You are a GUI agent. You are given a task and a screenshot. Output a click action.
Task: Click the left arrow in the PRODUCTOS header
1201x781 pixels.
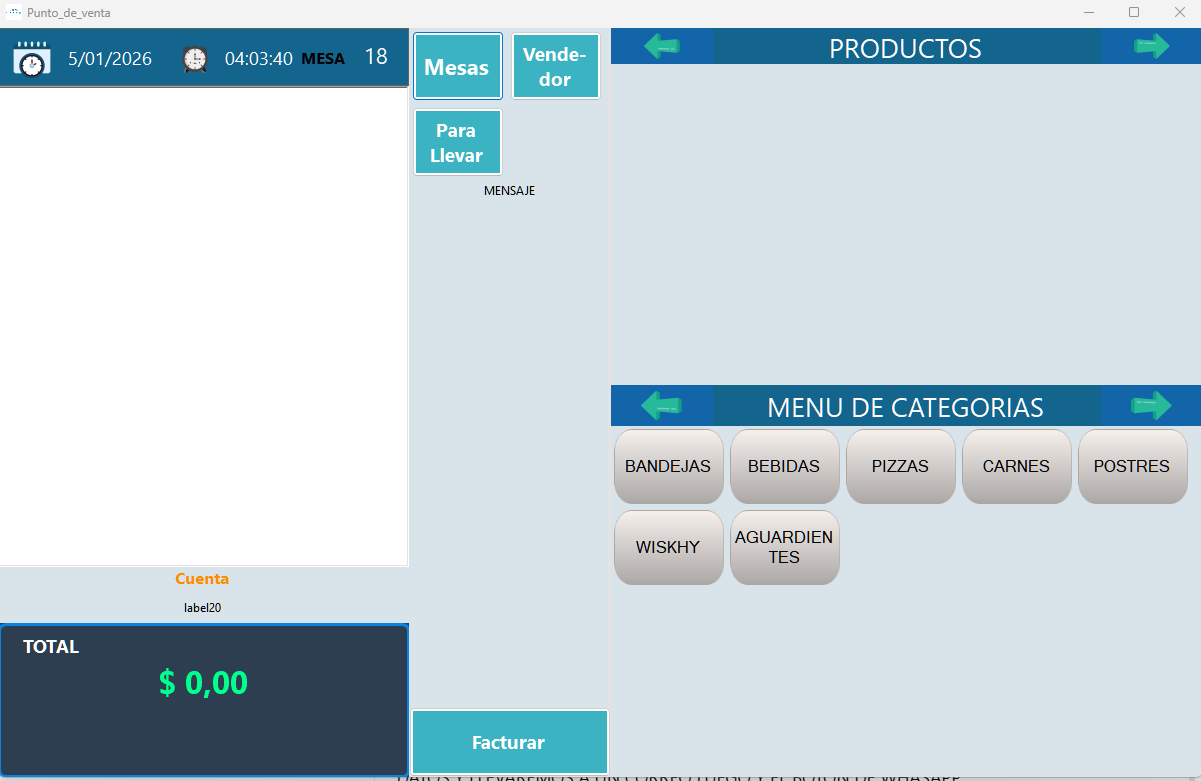662,46
